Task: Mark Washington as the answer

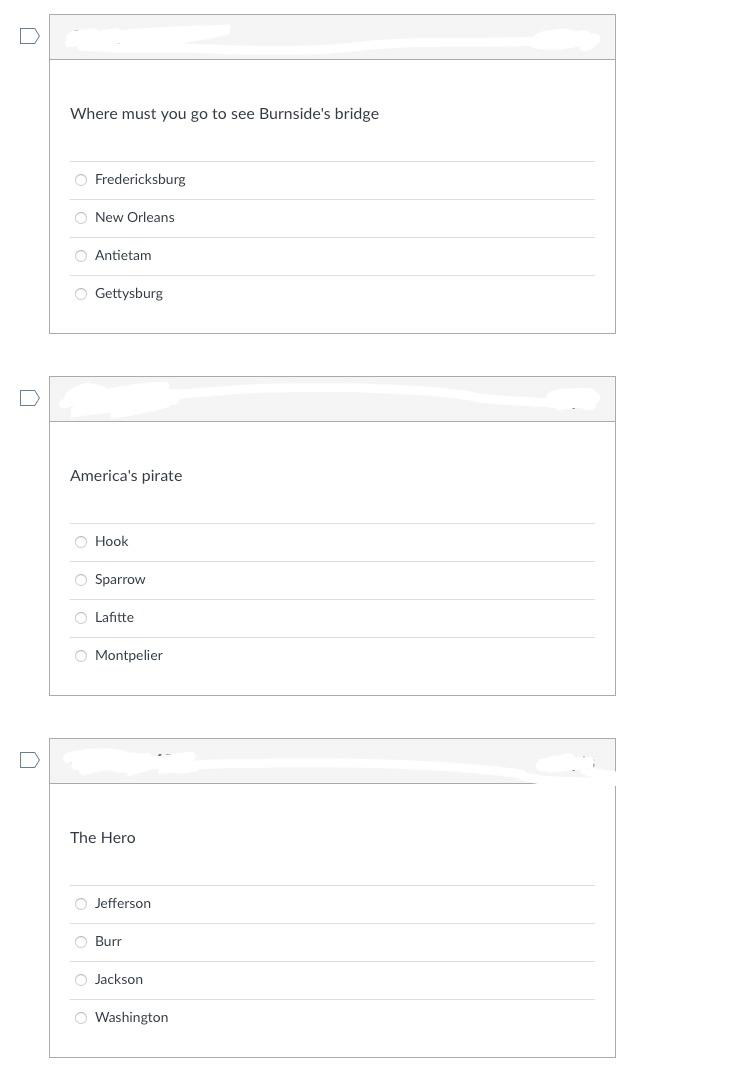Action: 81,1018
